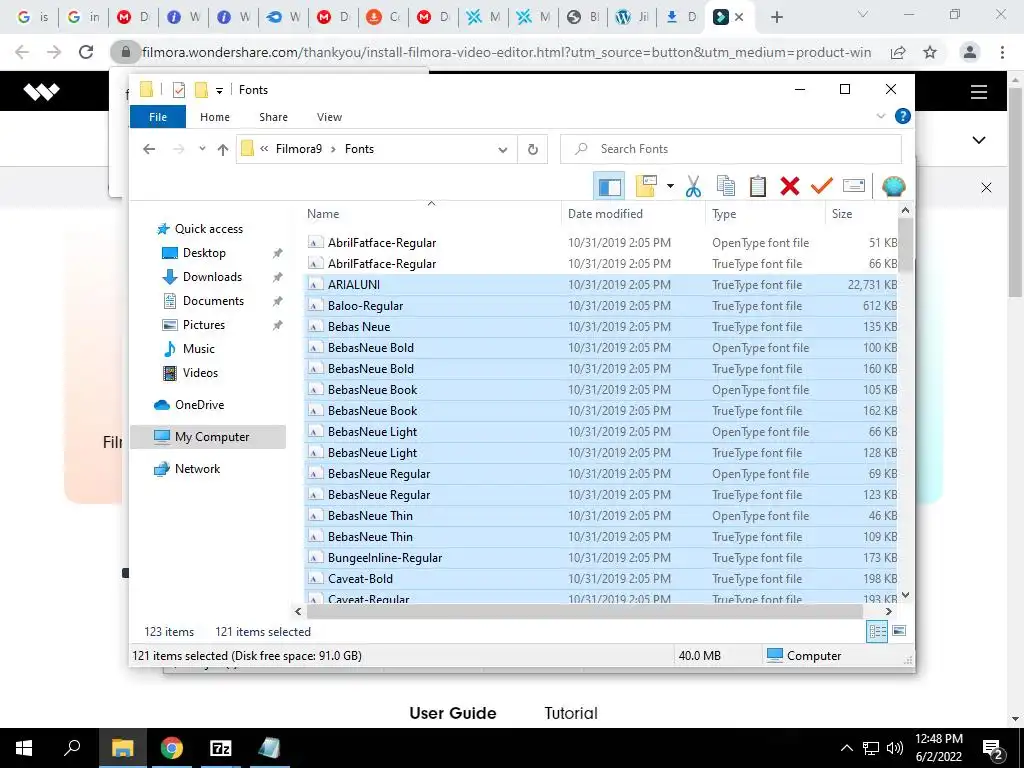
Task: Select Filmora9 in the address breadcrumb
Action: point(298,149)
